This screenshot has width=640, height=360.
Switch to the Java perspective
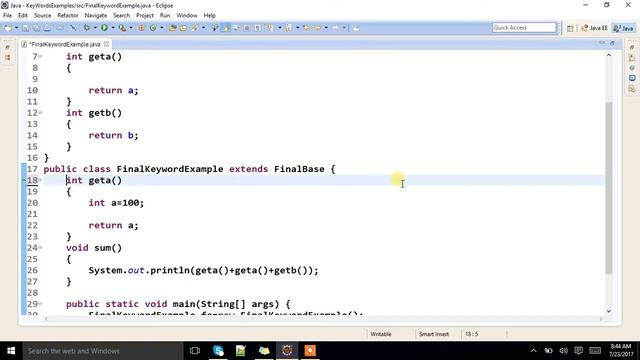(624, 28)
